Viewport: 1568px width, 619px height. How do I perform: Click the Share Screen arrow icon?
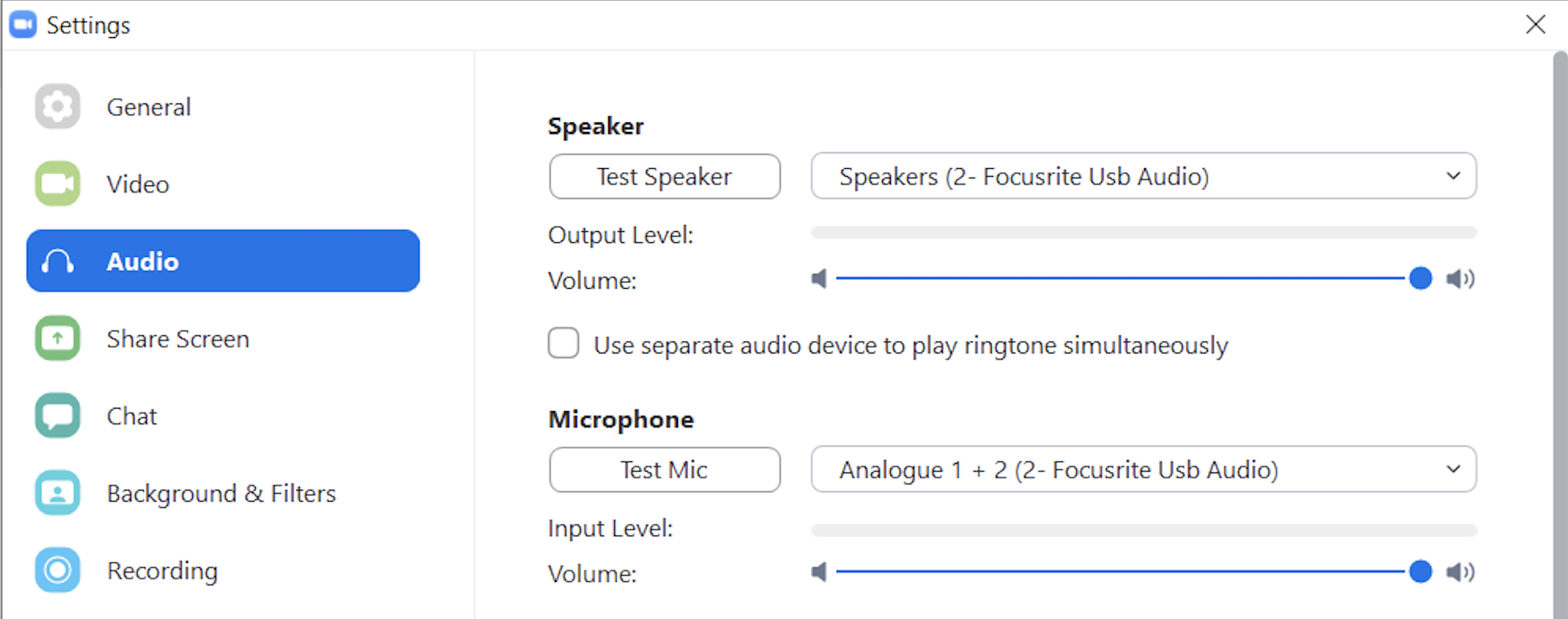point(58,339)
